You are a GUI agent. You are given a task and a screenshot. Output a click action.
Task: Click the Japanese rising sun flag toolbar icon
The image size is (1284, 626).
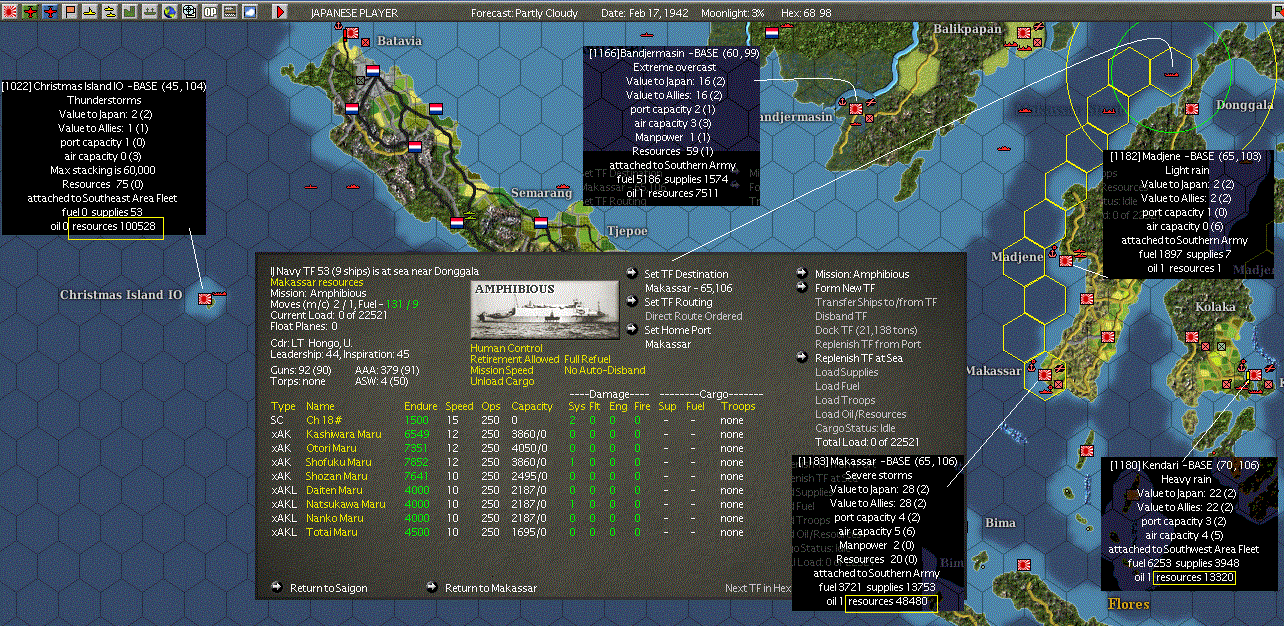pos(10,12)
